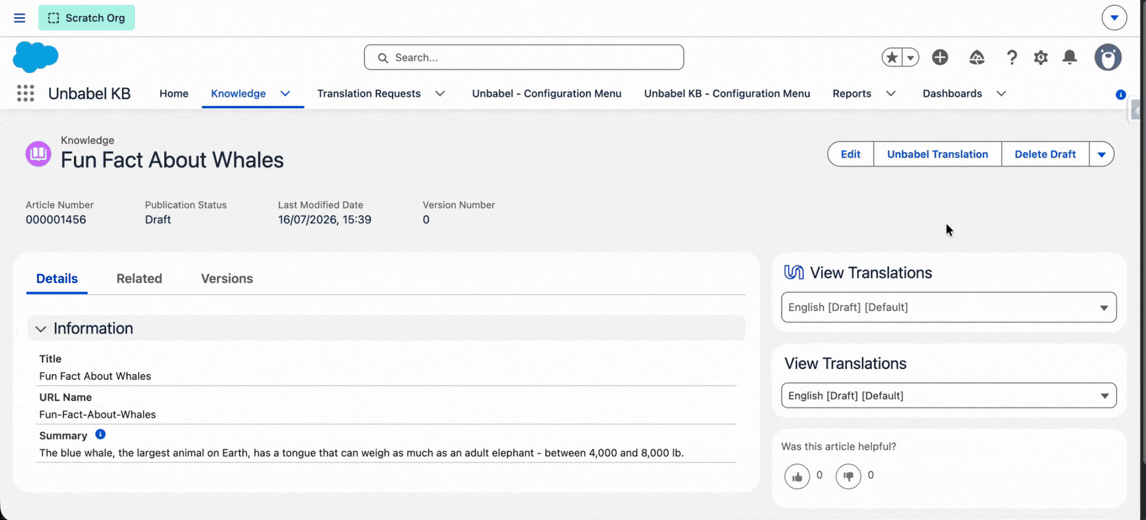Expand the Reports tab chevron
Screen dimensions: 1146x520
891,94
